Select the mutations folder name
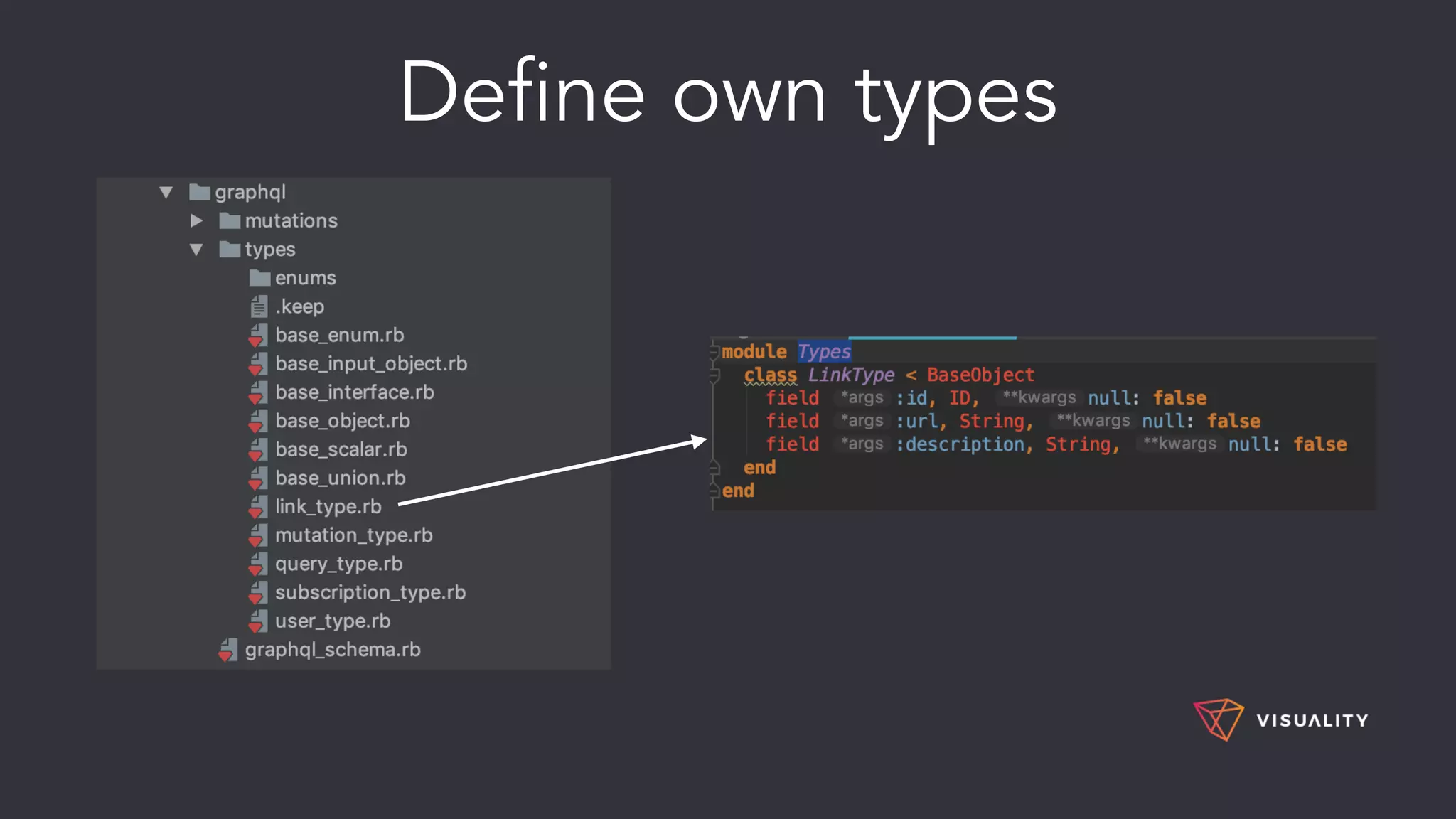The image size is (1456, 819). (291, 220)
